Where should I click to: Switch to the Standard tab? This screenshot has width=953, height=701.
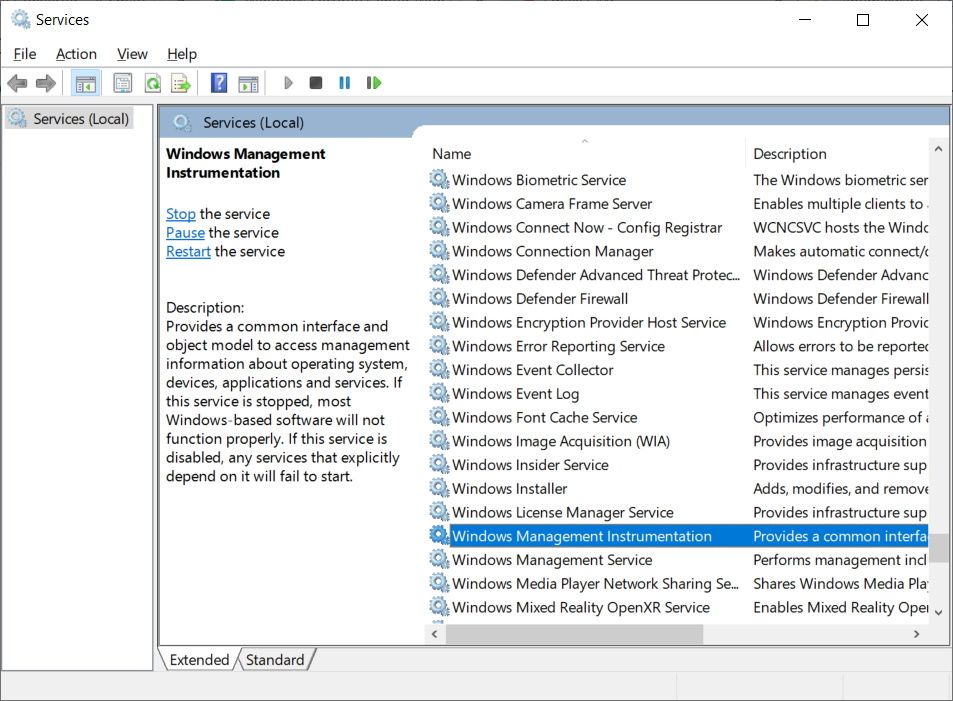tap(276, 660)
